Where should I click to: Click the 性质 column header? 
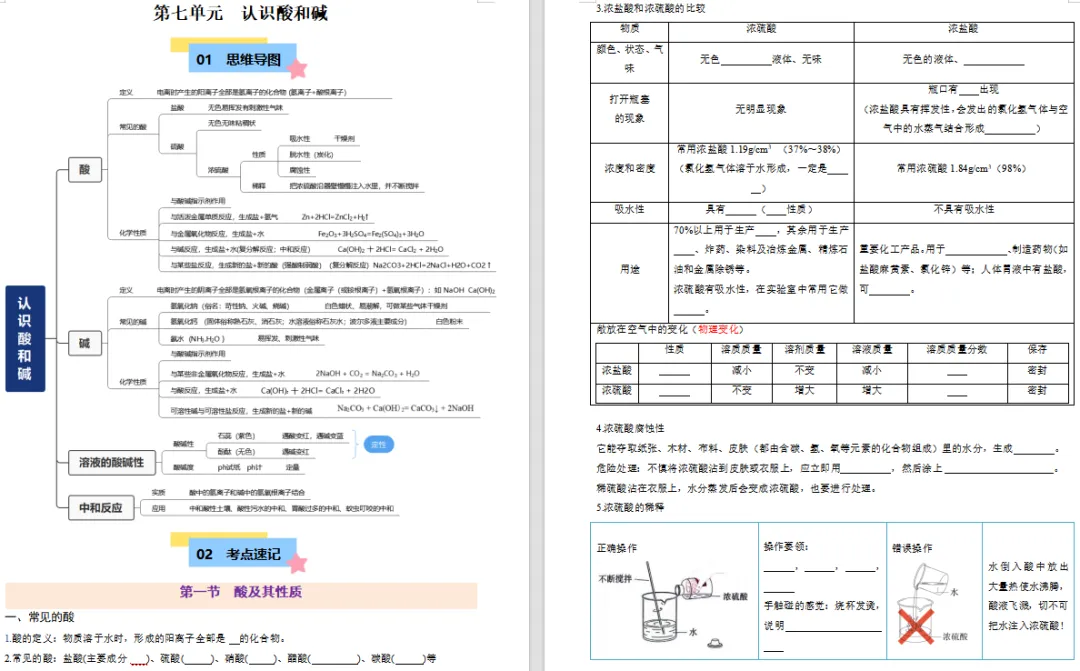[x=674, y=349]
